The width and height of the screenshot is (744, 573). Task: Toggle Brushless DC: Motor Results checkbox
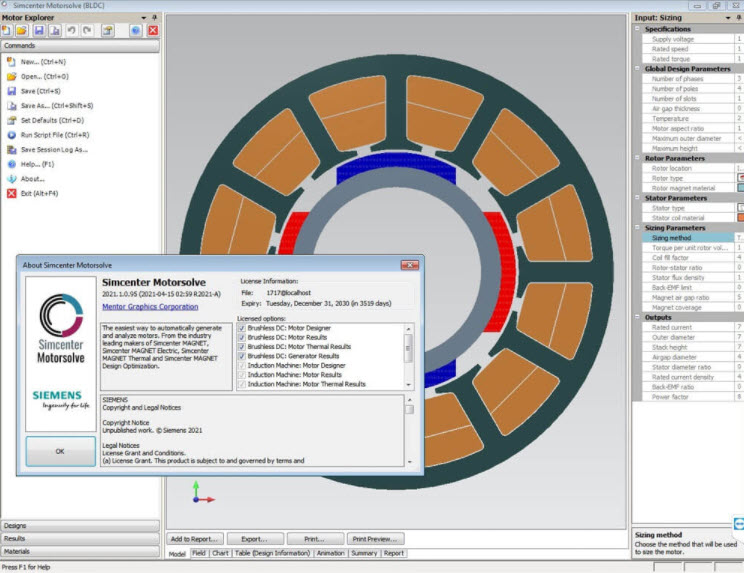[x=242, y=338]
